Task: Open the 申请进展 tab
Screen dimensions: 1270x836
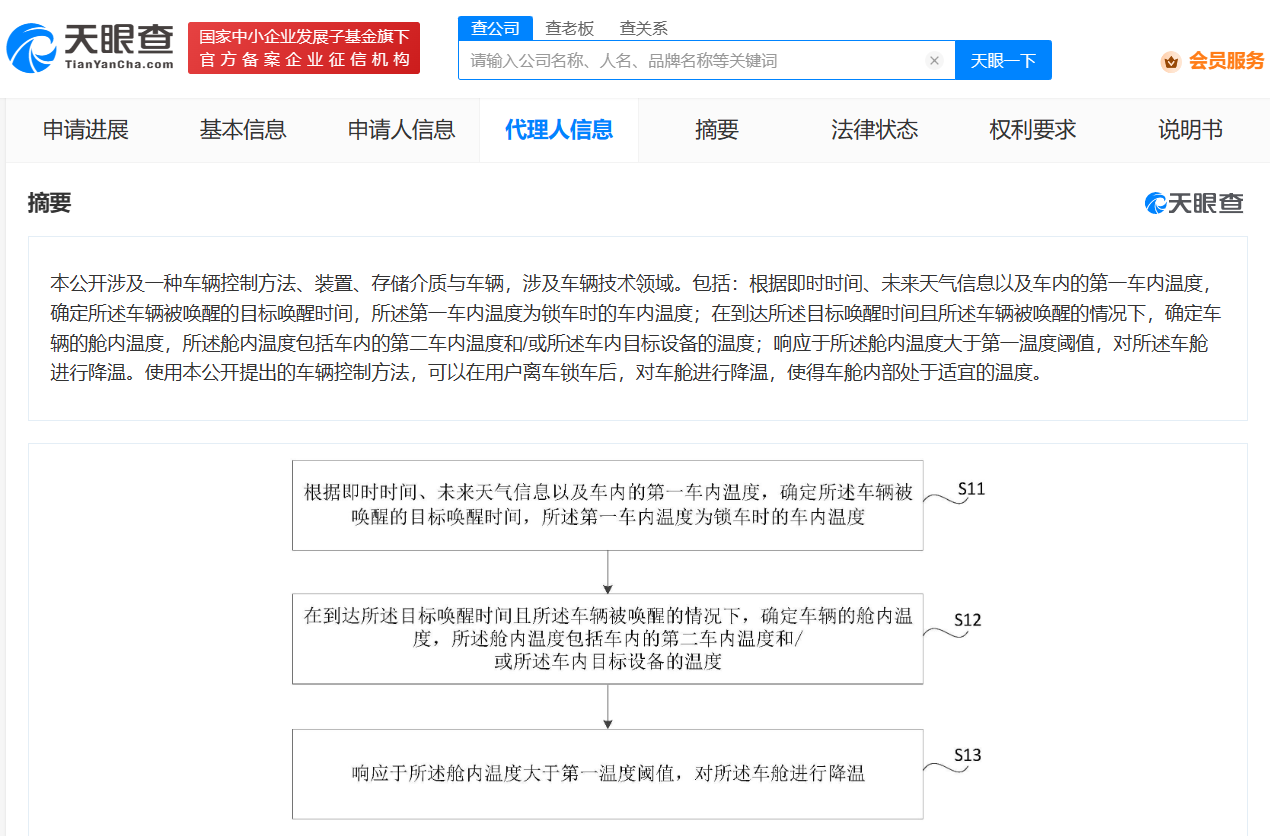Action: 86,130
